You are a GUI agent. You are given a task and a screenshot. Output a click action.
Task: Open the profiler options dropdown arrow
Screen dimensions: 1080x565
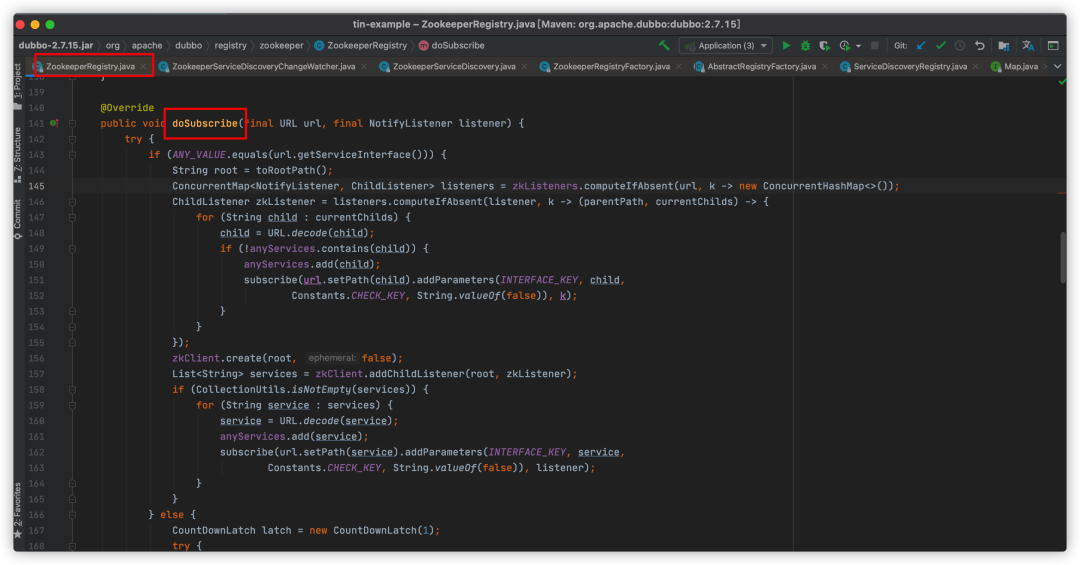tap(858, 46)
